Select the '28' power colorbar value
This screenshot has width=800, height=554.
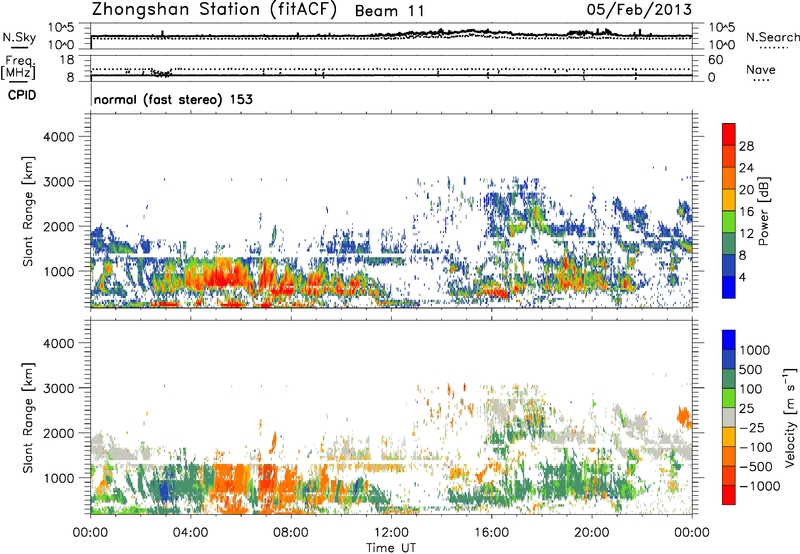(746, 146)
